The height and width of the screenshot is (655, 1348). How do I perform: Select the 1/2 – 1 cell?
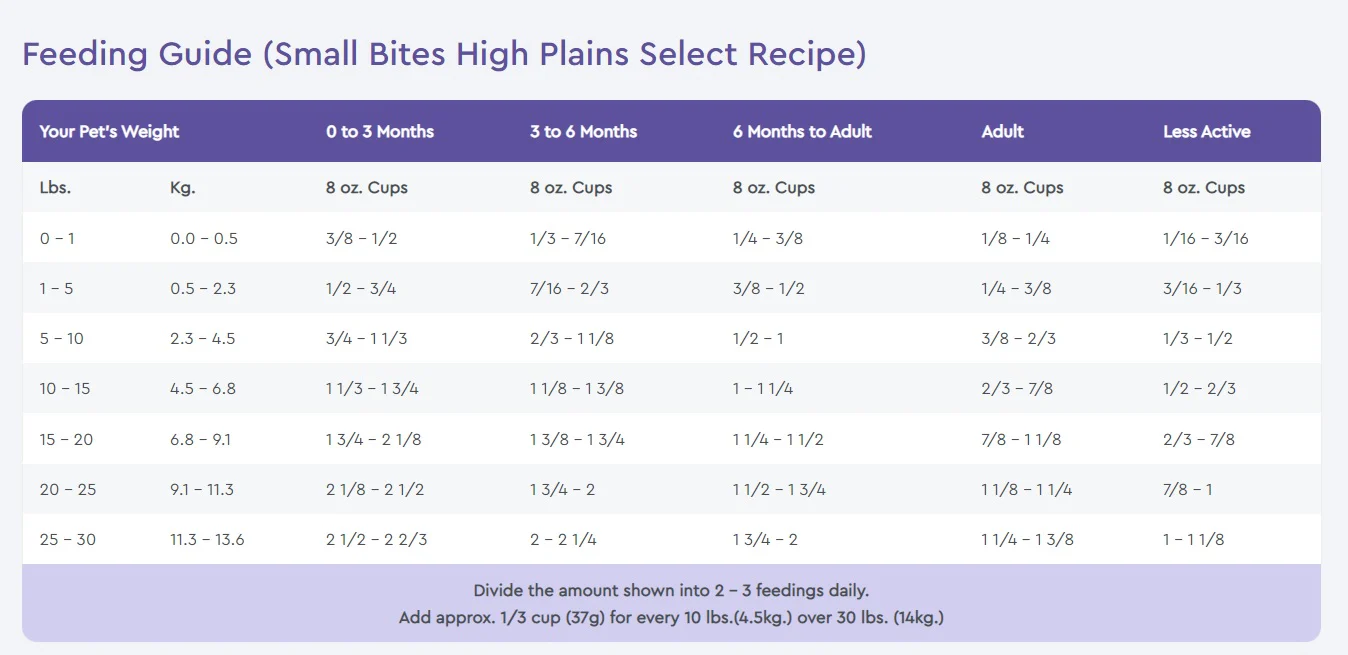point(758,339)
